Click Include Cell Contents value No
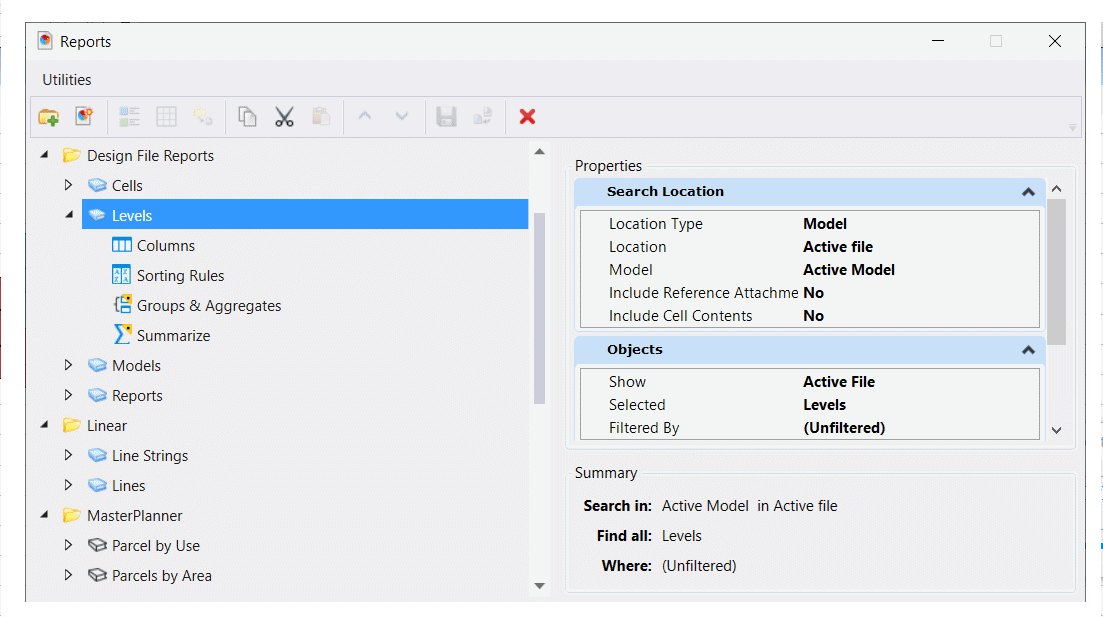The height and width of the screenshot is (617, 1103). (813, 316)
